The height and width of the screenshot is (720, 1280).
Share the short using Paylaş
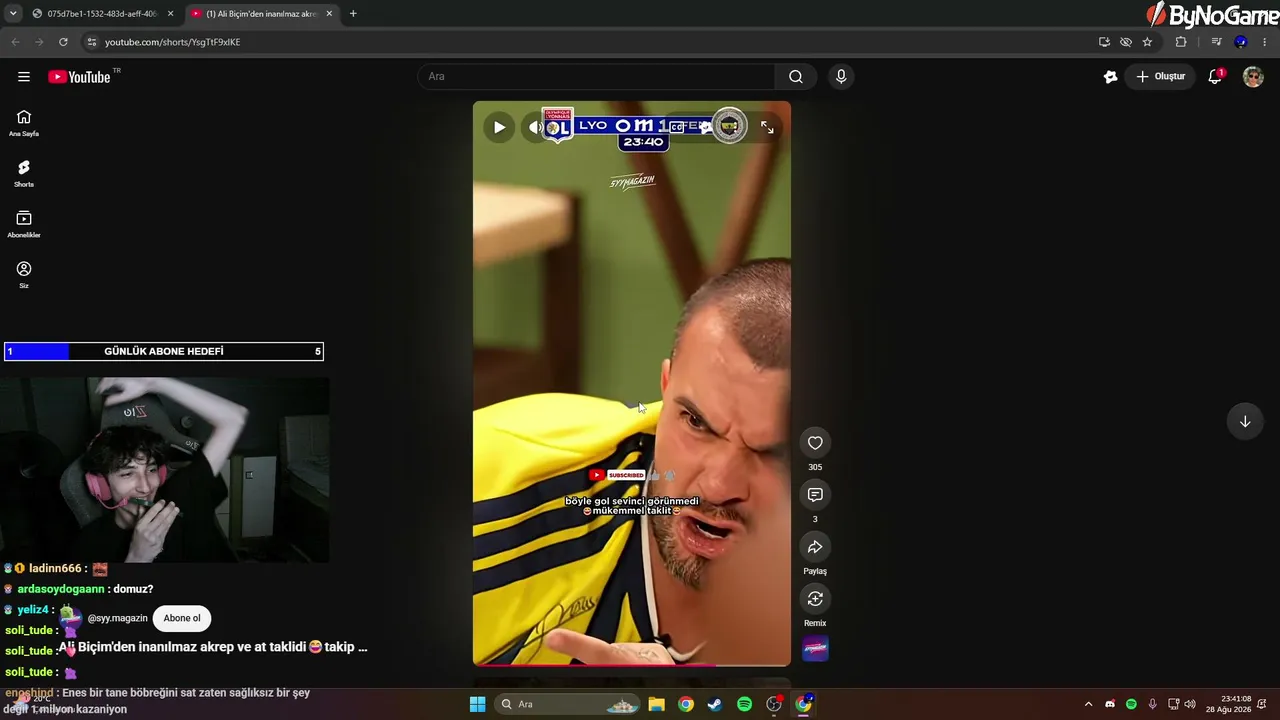815,547
